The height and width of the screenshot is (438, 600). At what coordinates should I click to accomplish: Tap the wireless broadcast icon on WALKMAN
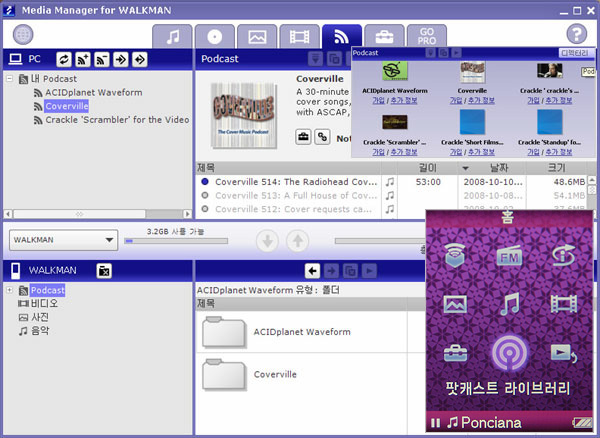pyautogui.click(x=455, y=255)
